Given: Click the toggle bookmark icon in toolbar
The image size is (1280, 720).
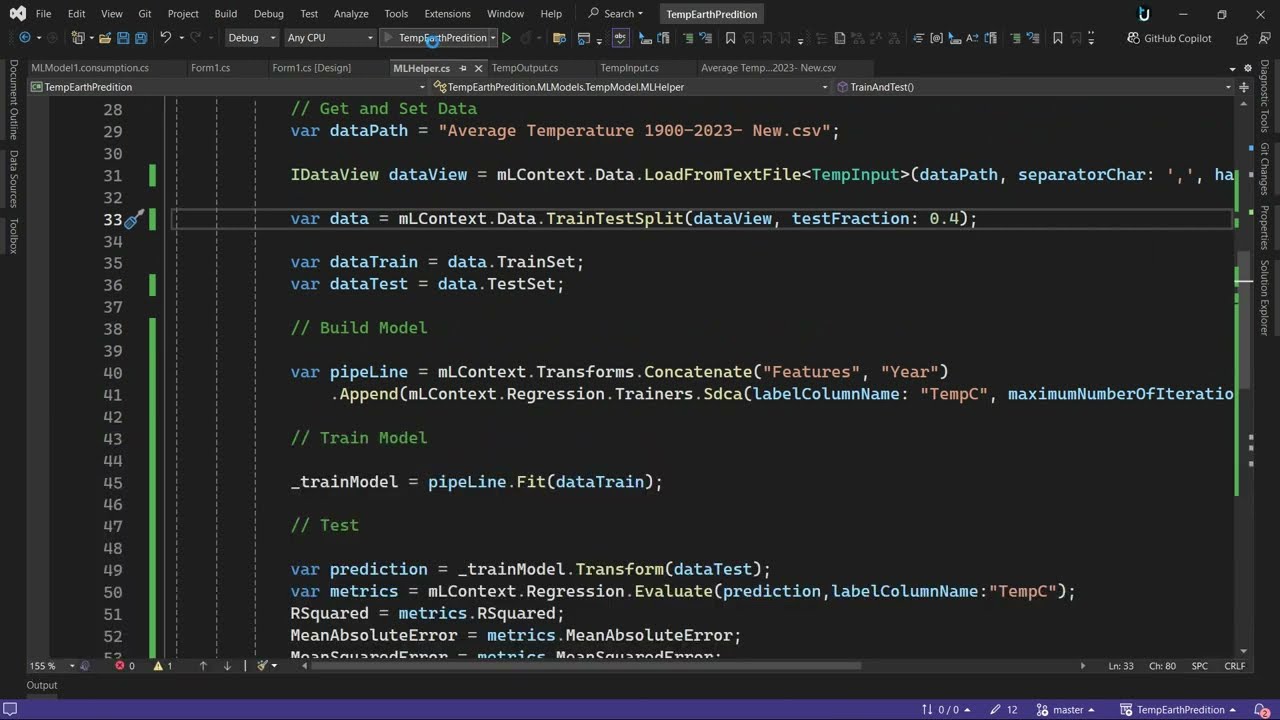Looking at the screenshot, I should pos(731,38).
